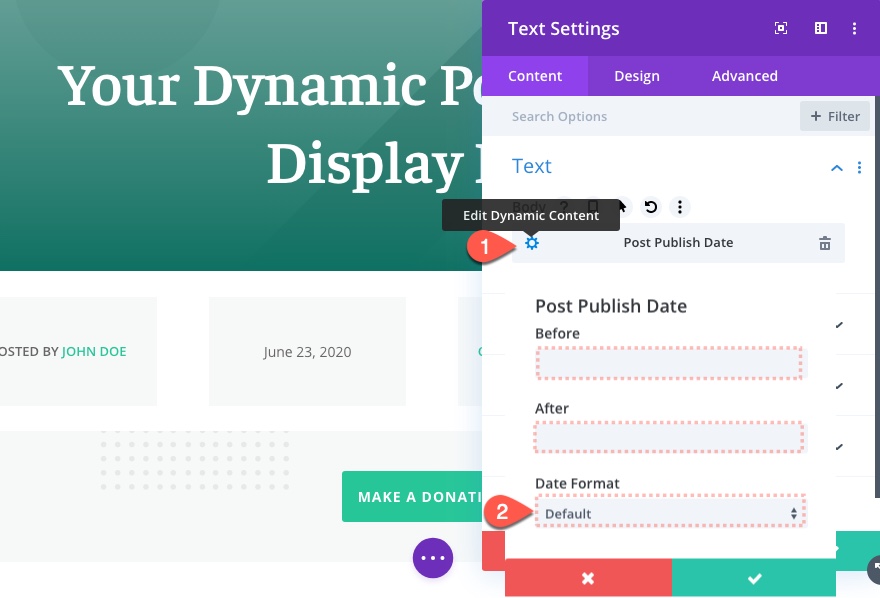Click the Body field reset arrow icon
The image size is (880, 598).
(x=651, y=207)
